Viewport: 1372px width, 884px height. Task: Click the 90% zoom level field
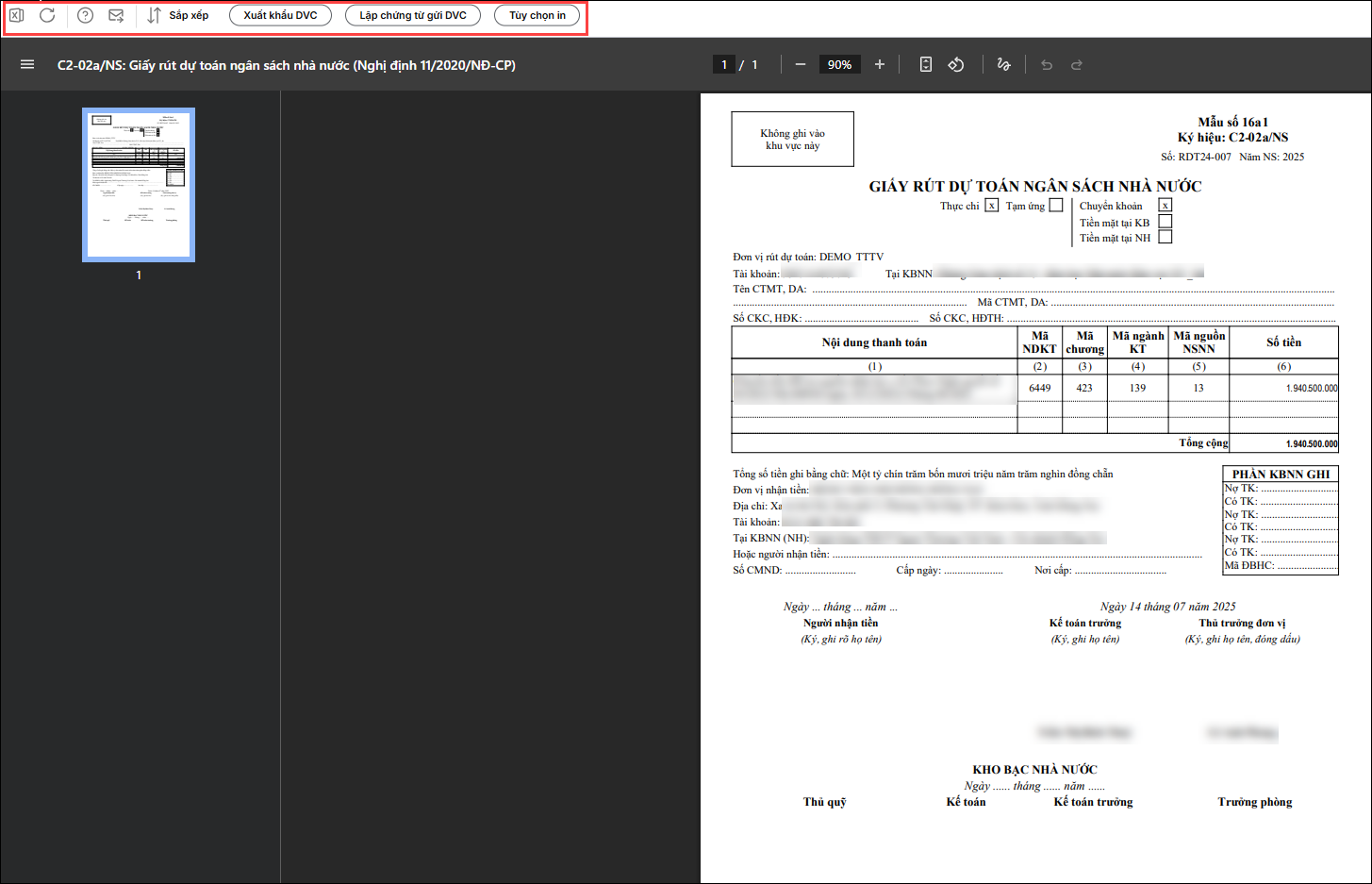839,64
